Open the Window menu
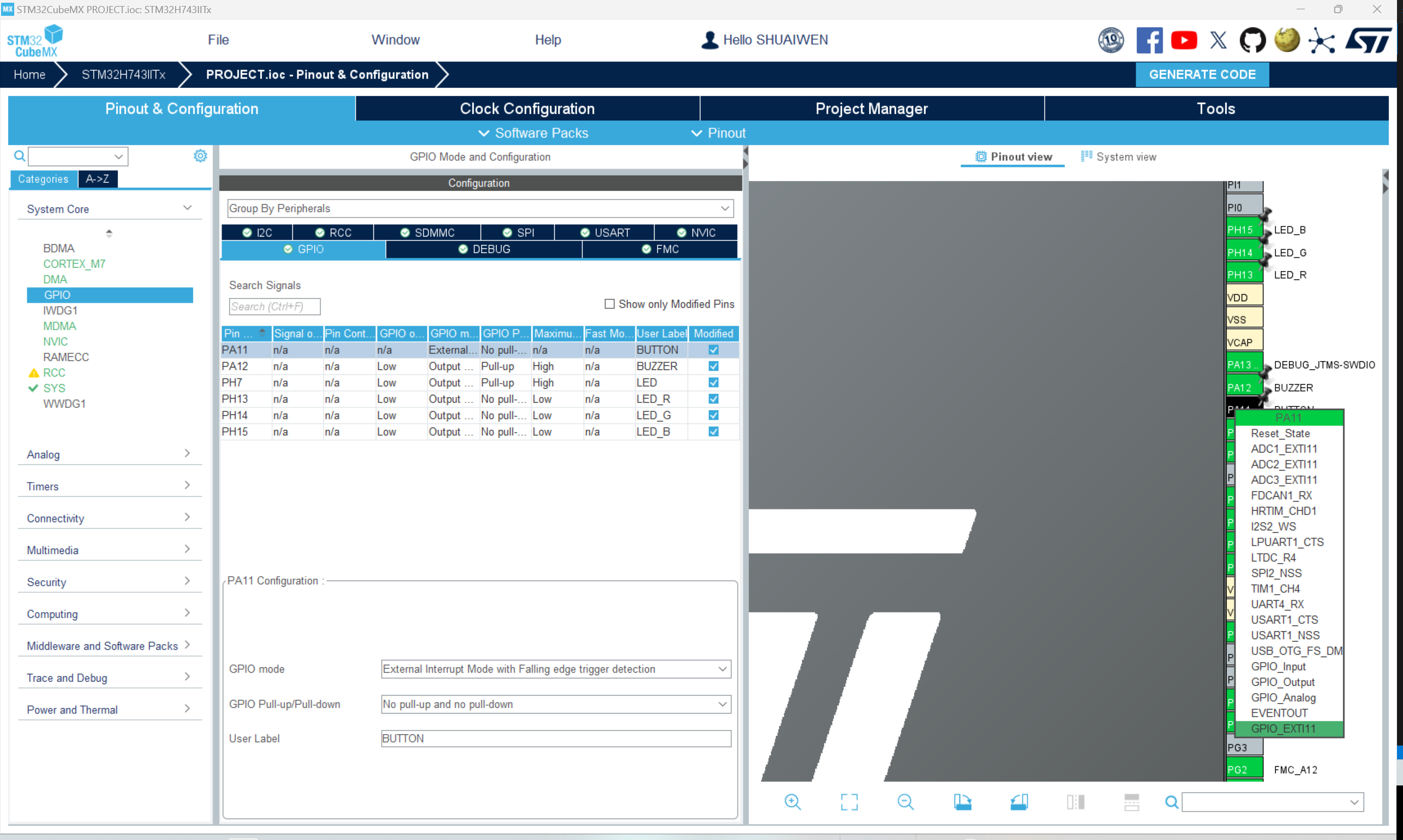1403x840 pixels. pos(395,40)
